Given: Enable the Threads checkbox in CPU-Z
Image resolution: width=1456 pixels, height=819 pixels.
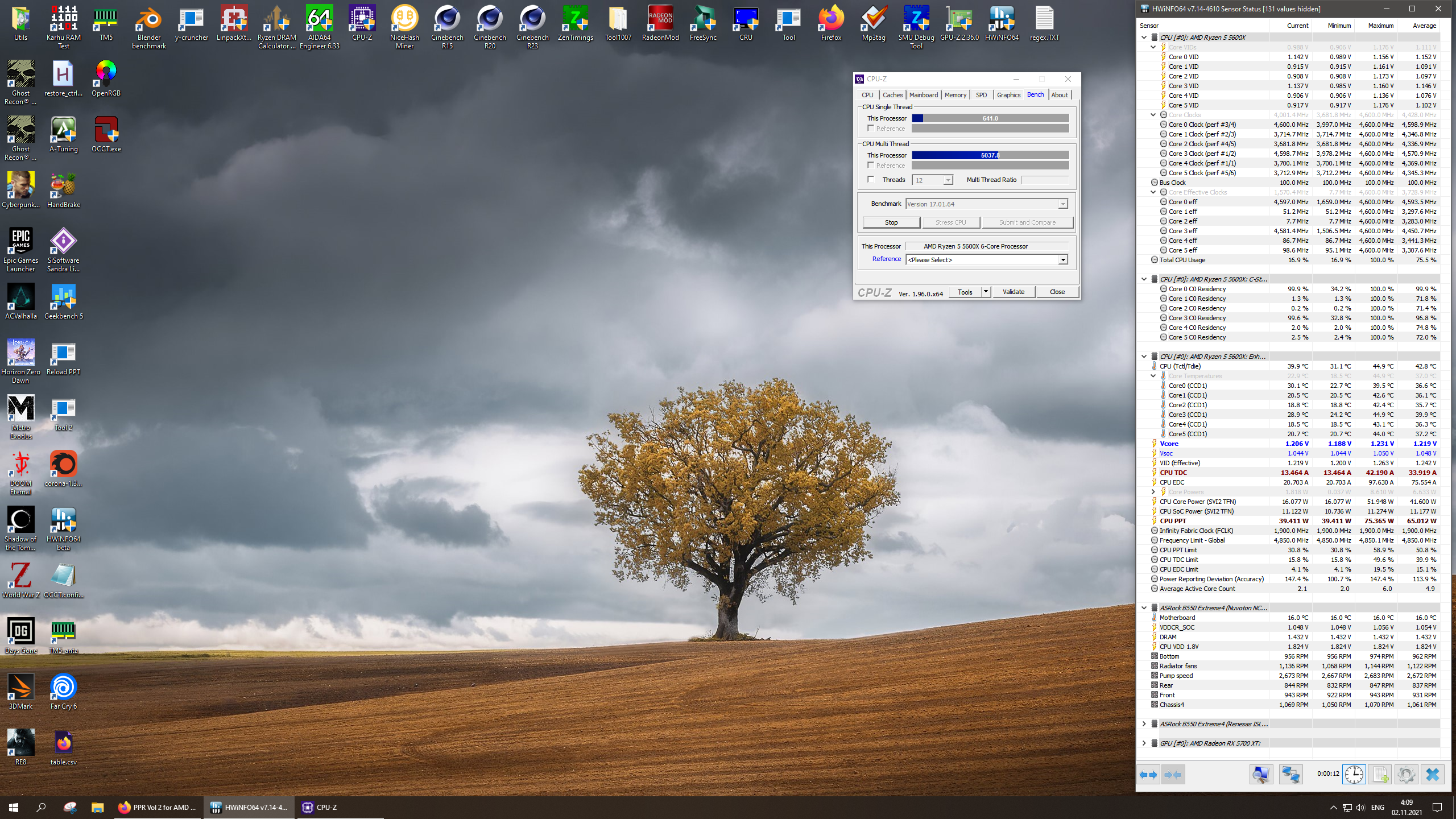Looking at the screenshot, I should click(x=871, y=179).
